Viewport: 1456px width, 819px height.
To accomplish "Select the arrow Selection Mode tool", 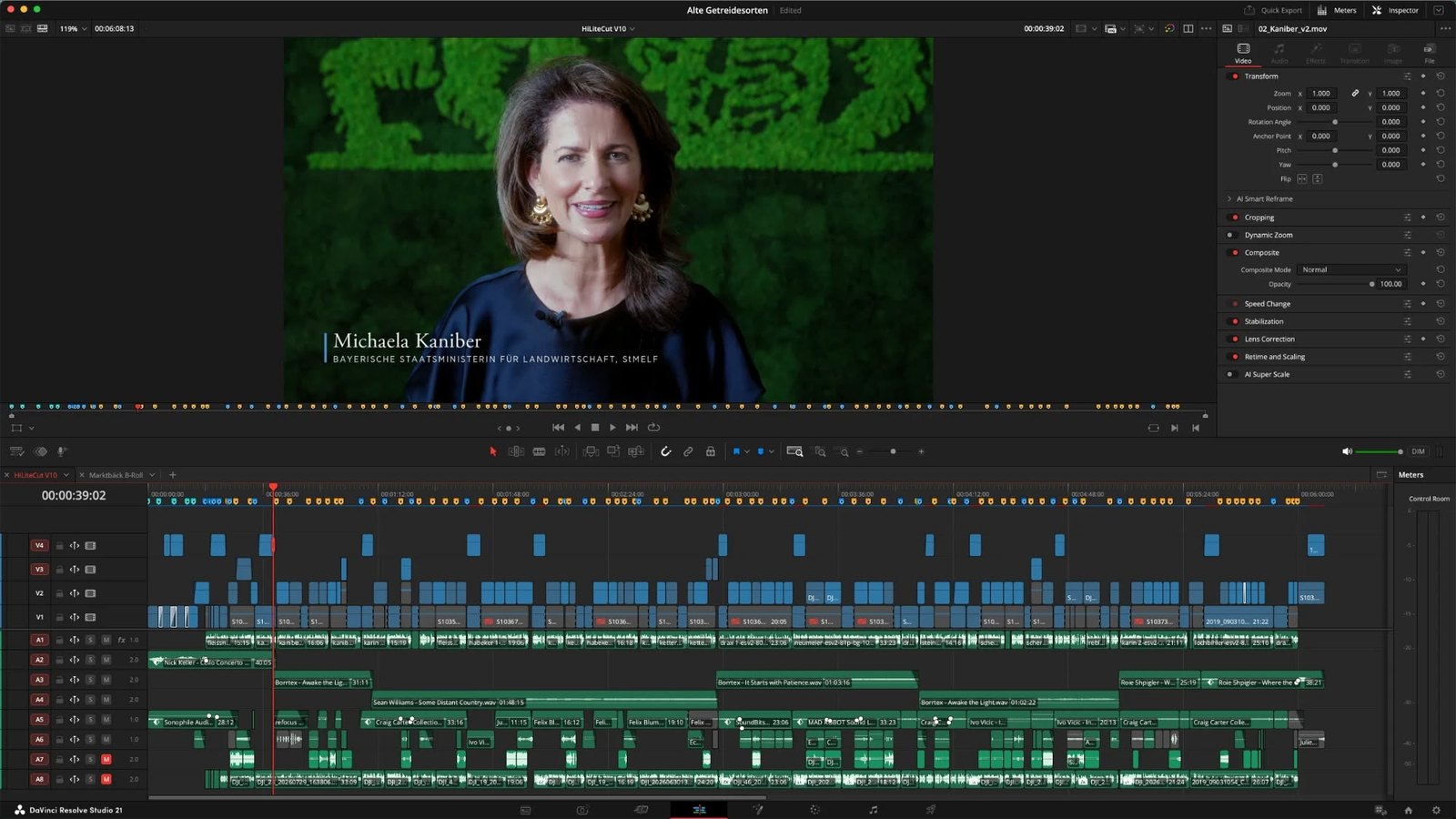I will (x=493, y=451).
